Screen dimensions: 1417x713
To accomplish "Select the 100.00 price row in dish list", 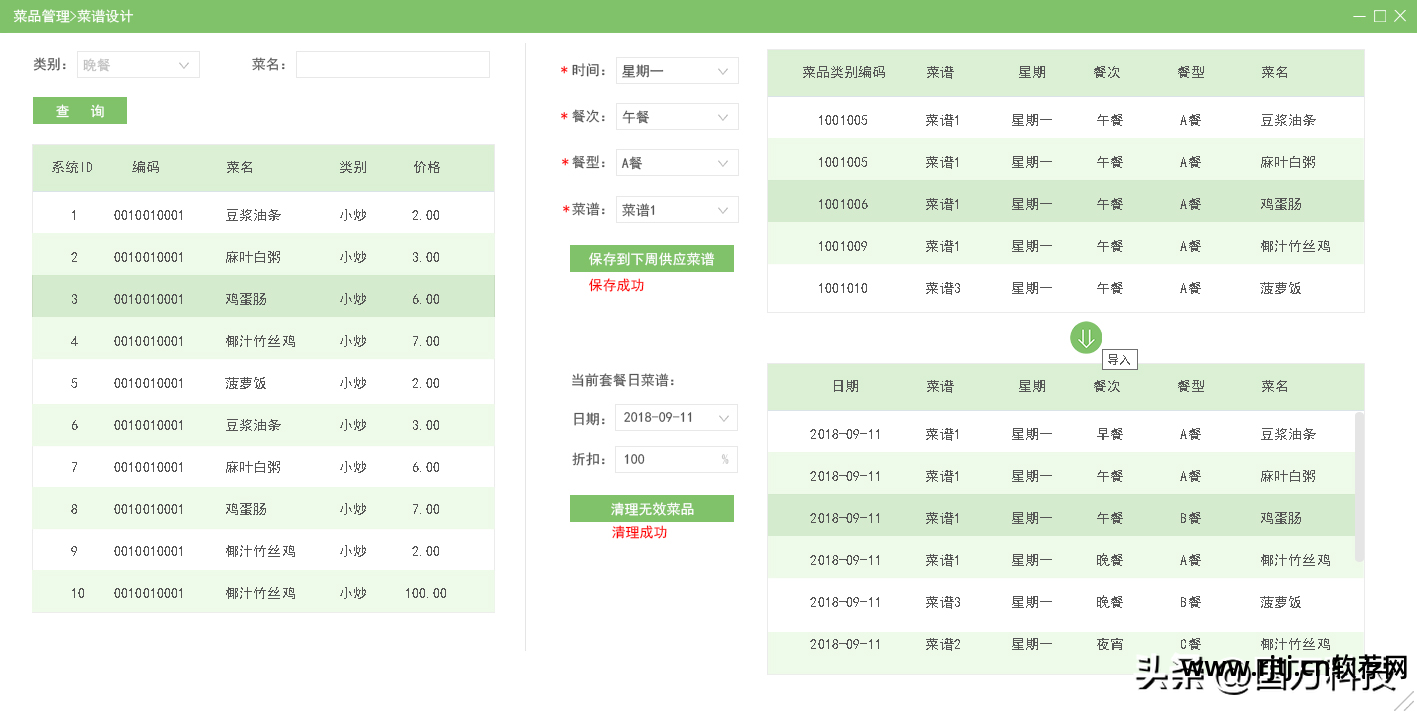I will (x=263, y=593).
